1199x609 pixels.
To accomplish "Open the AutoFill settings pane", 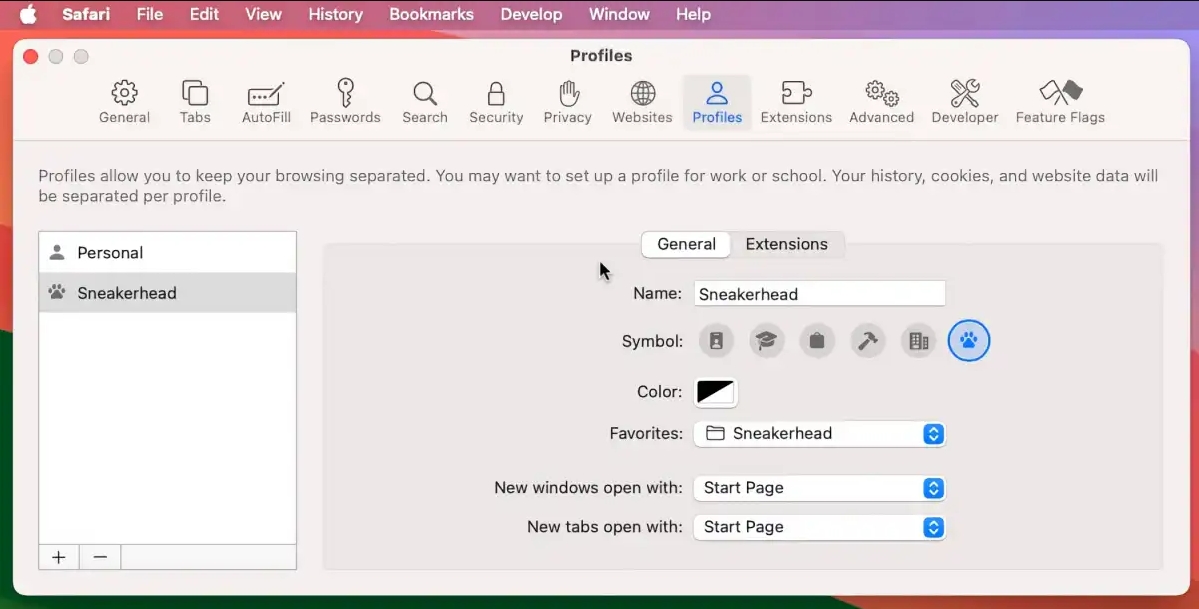I will 266,102.
